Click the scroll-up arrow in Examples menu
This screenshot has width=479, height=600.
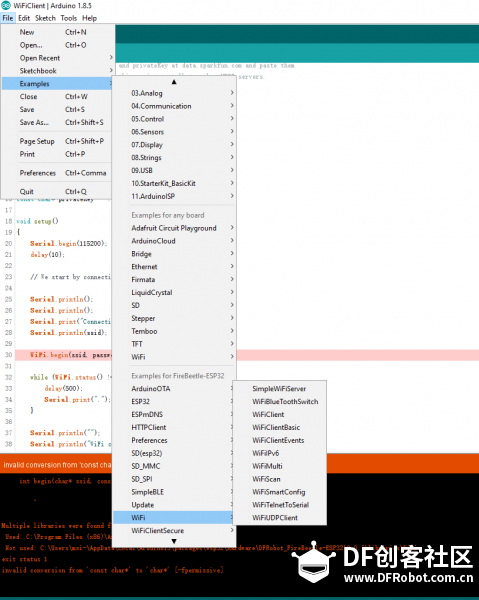click(174, 82)
